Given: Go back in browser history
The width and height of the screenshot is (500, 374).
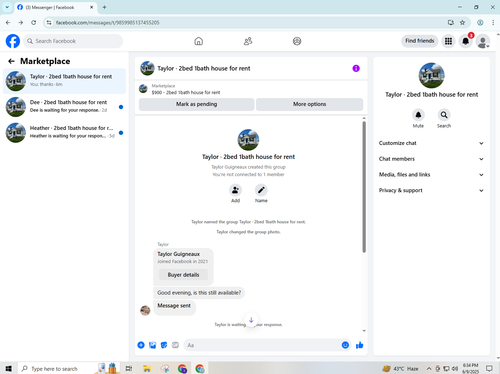Looking at the screenshot, I should 8,23.
